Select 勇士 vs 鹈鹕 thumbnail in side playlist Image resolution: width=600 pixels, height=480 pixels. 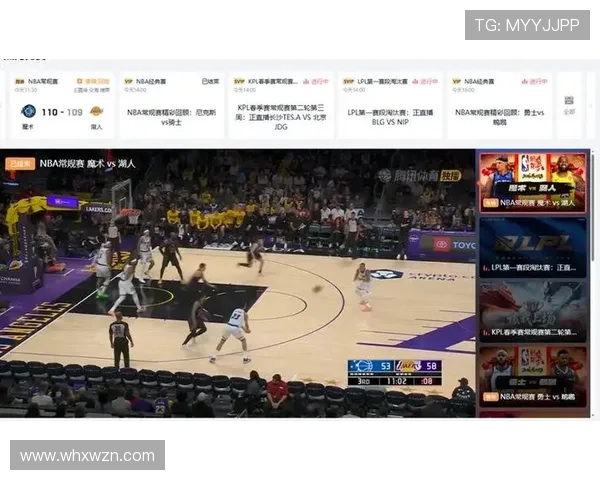tap(533, 377)
